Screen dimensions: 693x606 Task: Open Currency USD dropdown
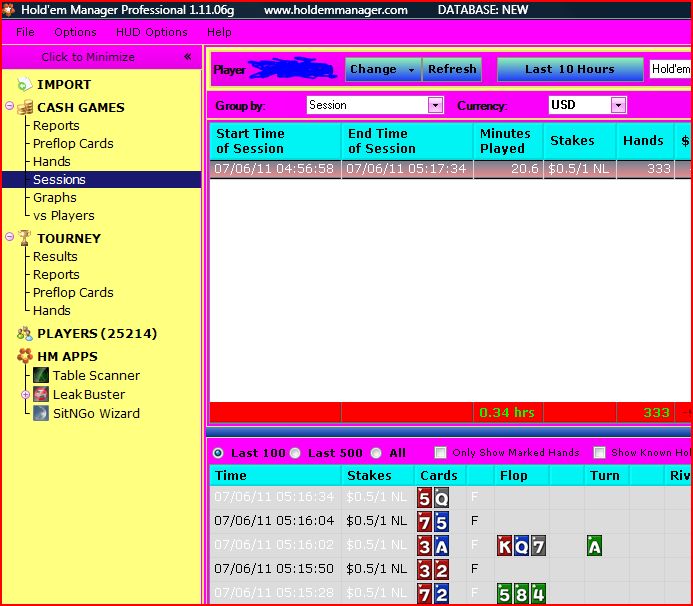click(618, 105)
